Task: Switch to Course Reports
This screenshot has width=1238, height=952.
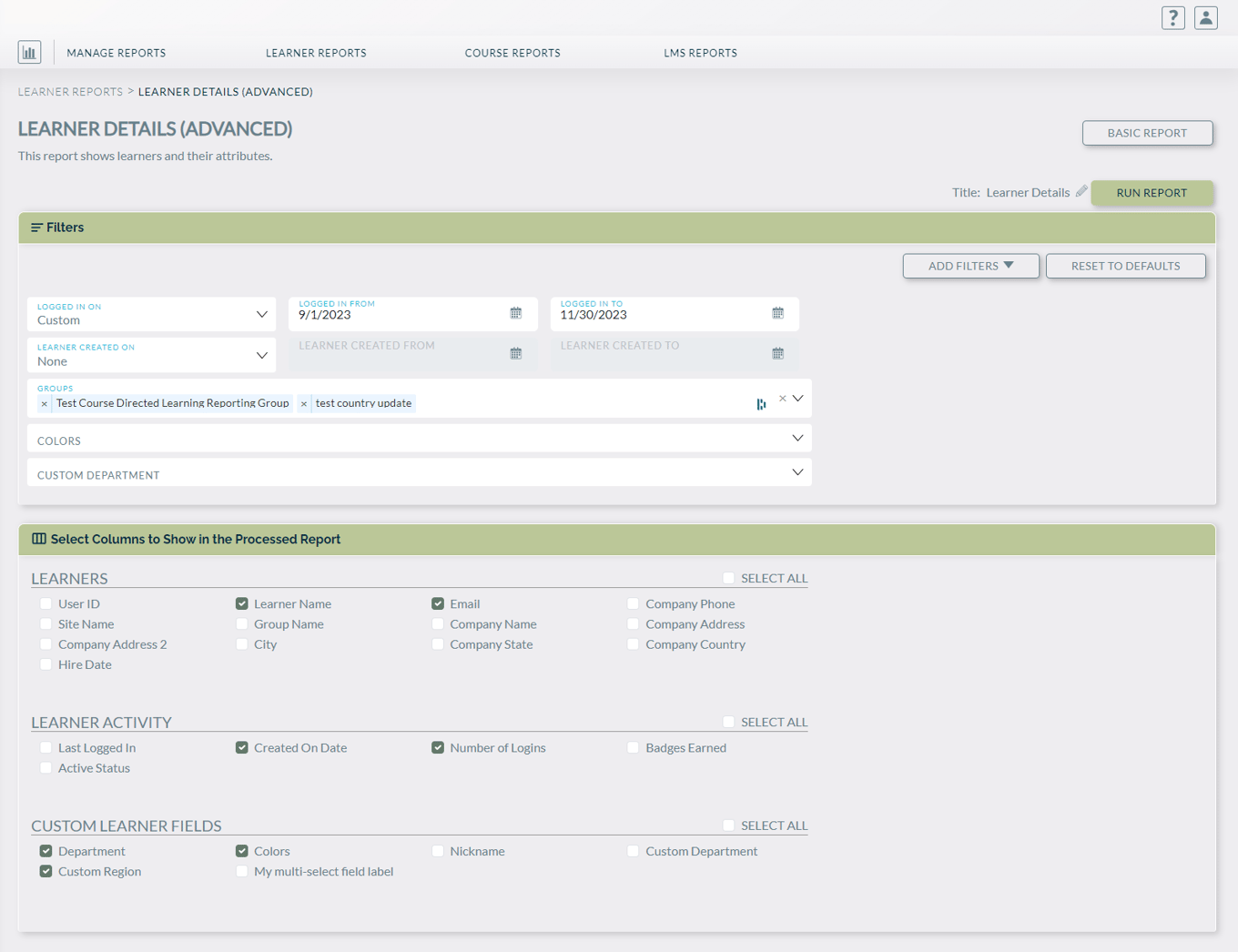Action: point(512,53)
